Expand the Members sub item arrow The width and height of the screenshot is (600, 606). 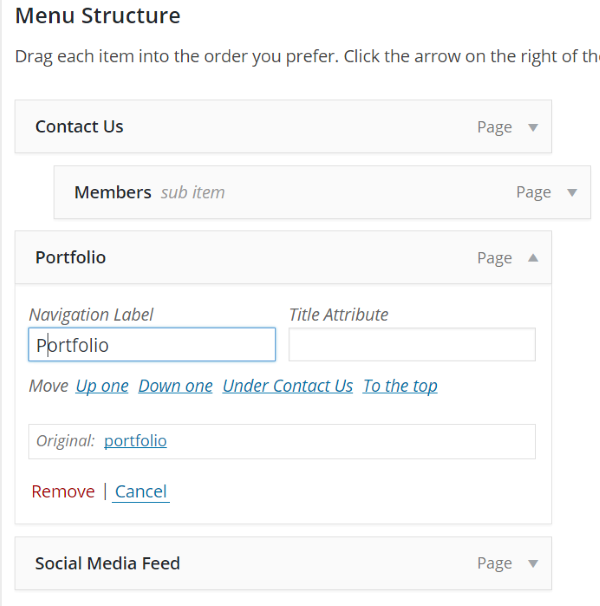[x=572, y=192]
